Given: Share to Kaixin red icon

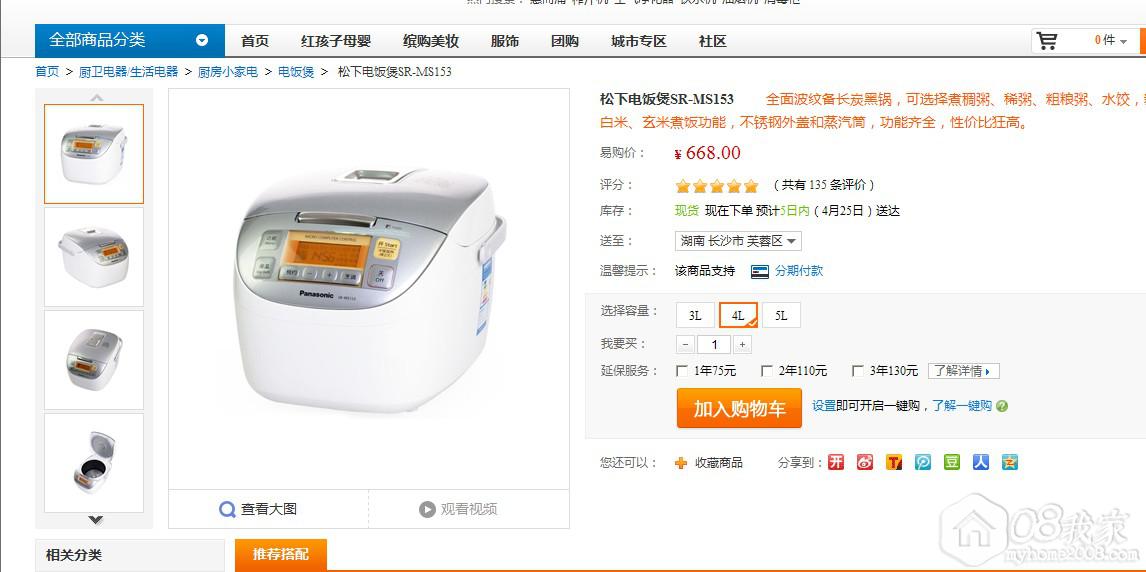Looking at the screenshot, I should click(836, 462).
